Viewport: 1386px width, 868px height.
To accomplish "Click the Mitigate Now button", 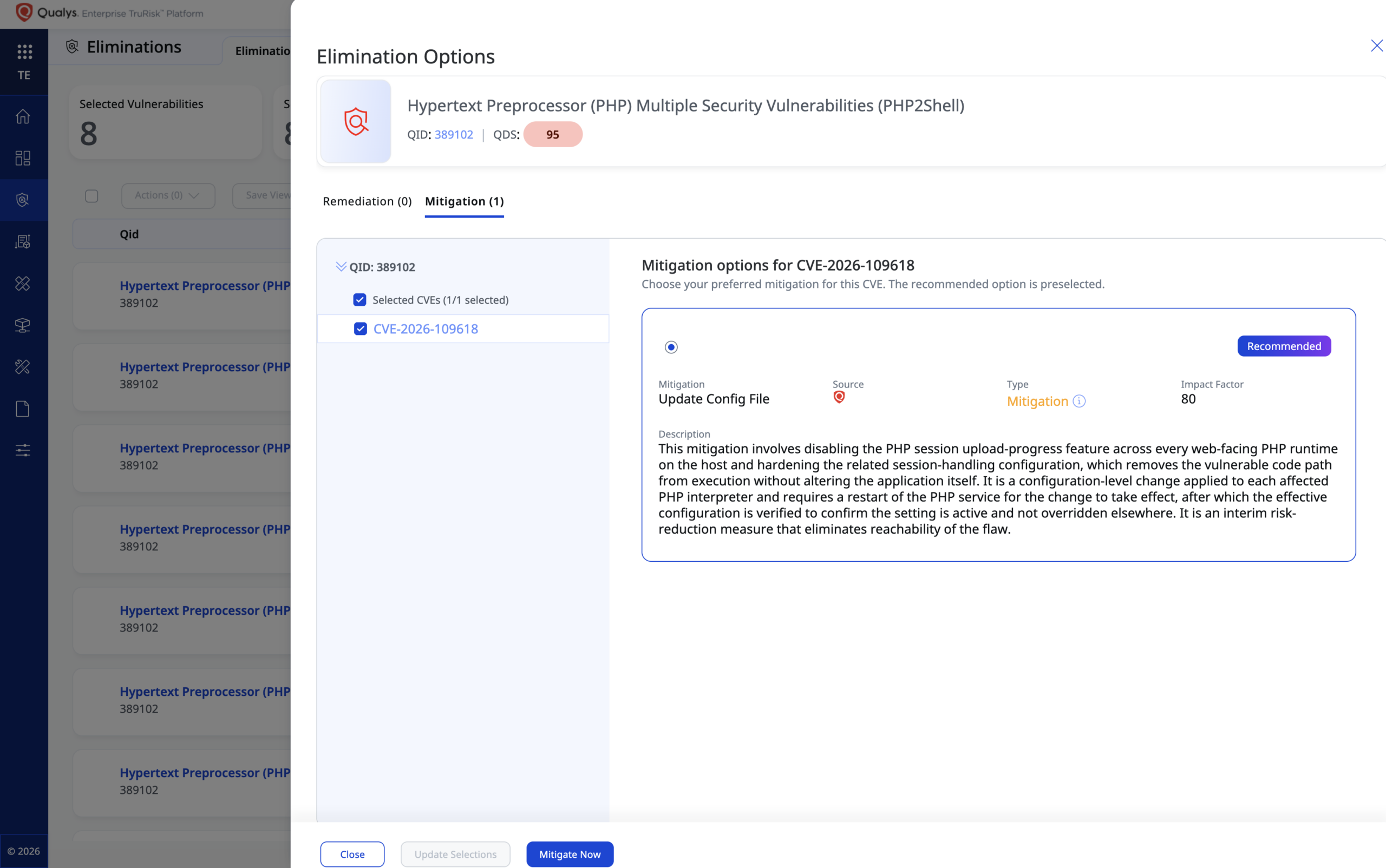I will pyautogui.click(x=570, y=853).
